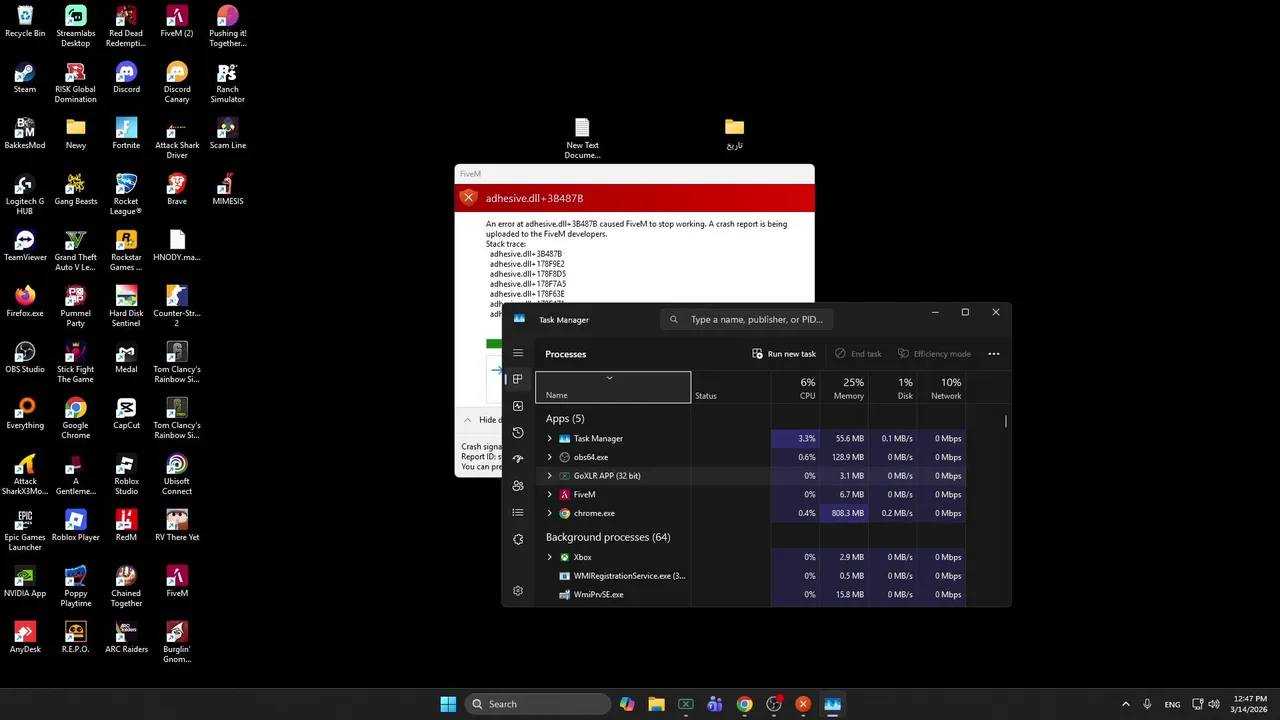The height and width of the screenshot is (720, 1280).
Task: Select the Ubisoft Connect desktop icon
Action: click(x=177, y=475)
